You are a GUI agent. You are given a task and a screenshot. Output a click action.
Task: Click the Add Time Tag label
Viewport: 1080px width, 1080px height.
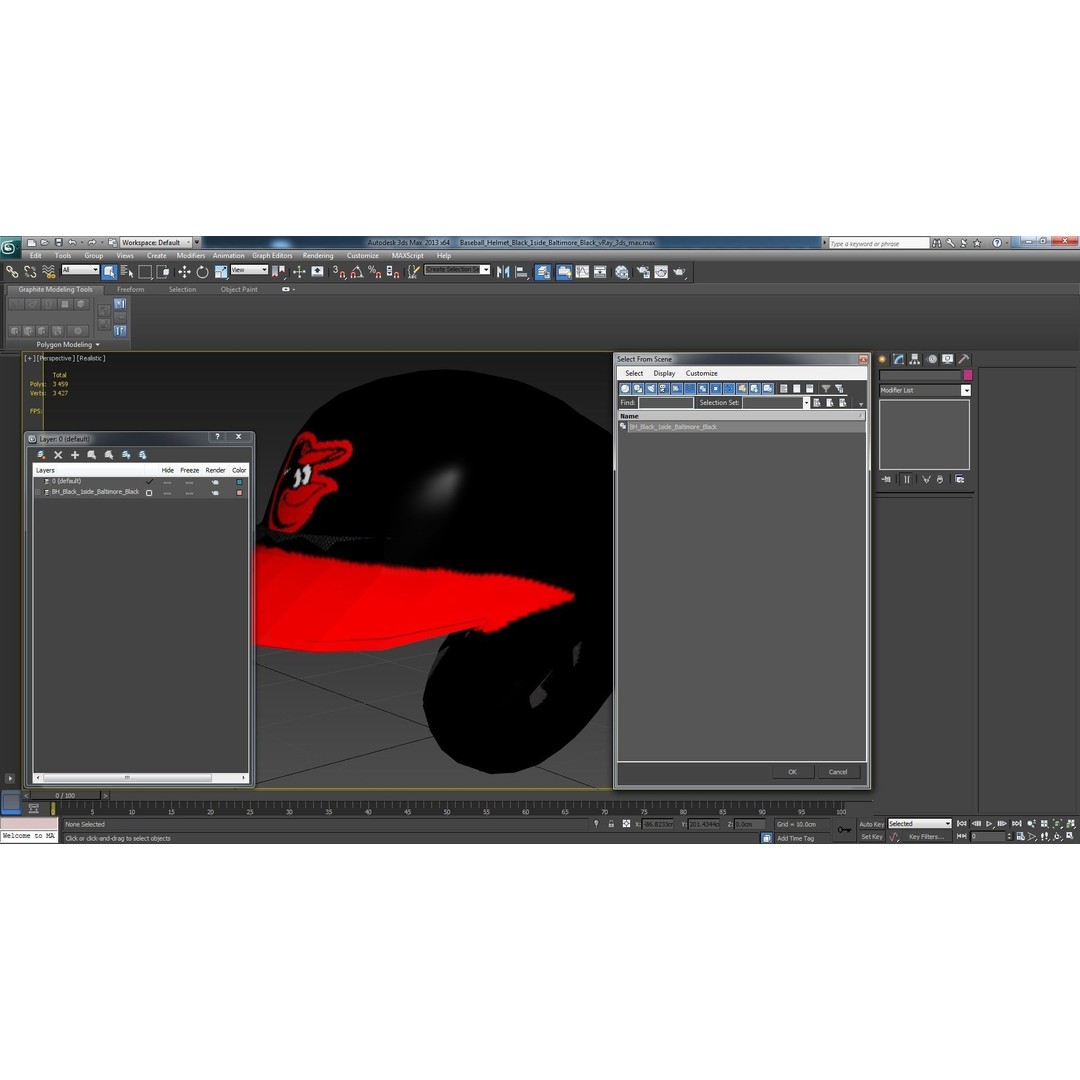coord(796,838)
